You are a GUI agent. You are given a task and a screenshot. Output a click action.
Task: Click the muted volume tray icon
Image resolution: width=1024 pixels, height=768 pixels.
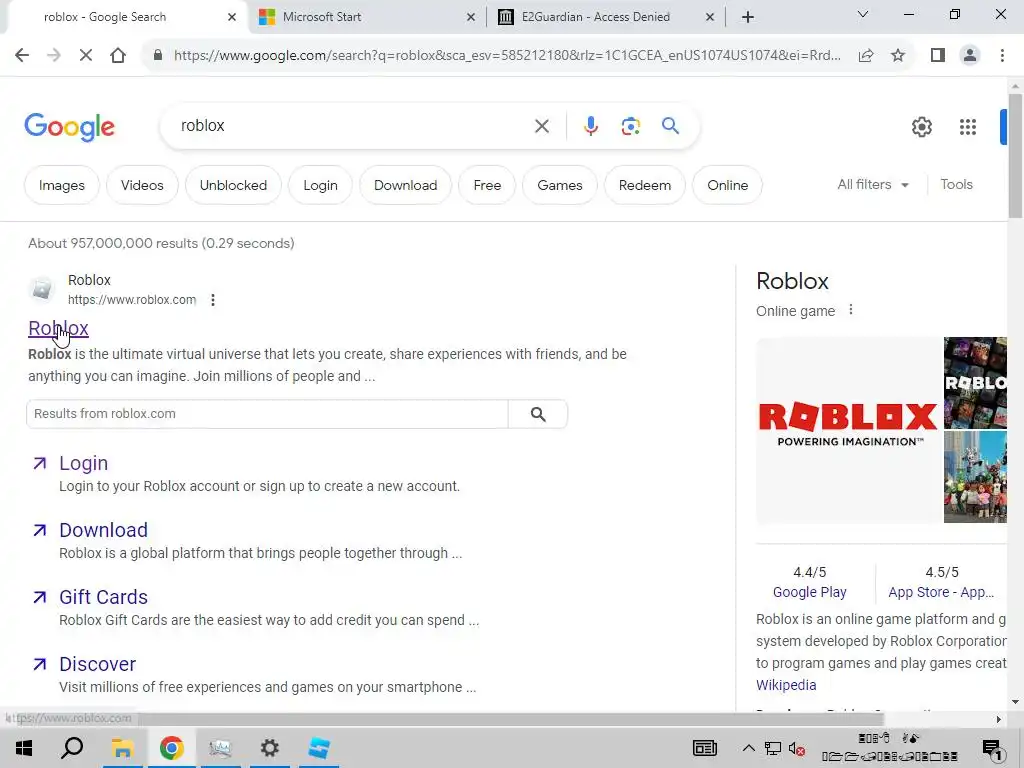(796, 749)
